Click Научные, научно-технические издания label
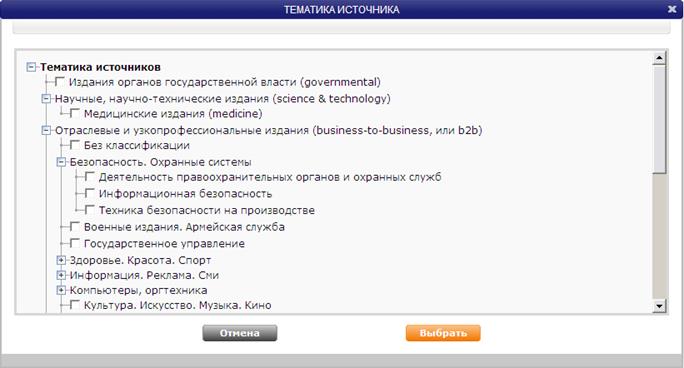684x368 pixels. click(222, 99)
